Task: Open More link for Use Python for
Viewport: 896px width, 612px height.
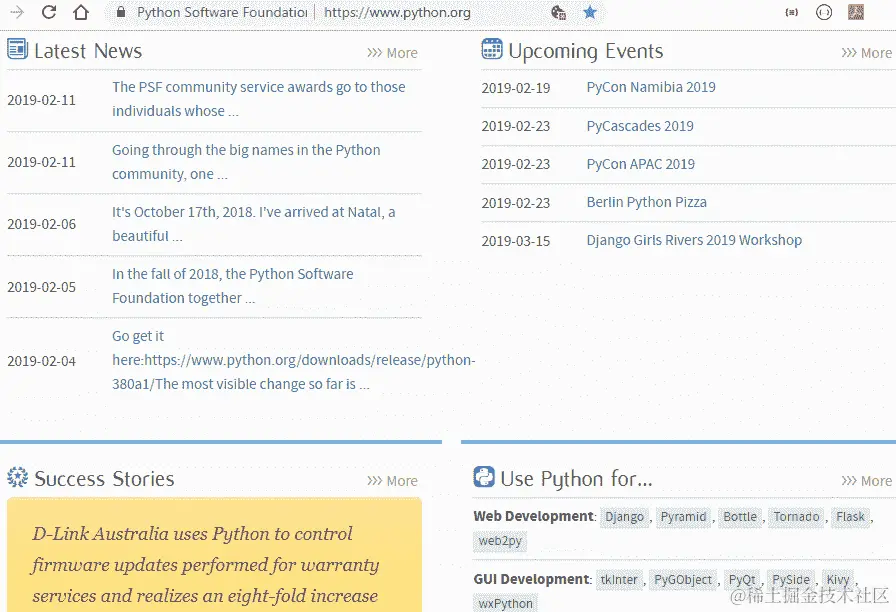Action: pos(866,481)
